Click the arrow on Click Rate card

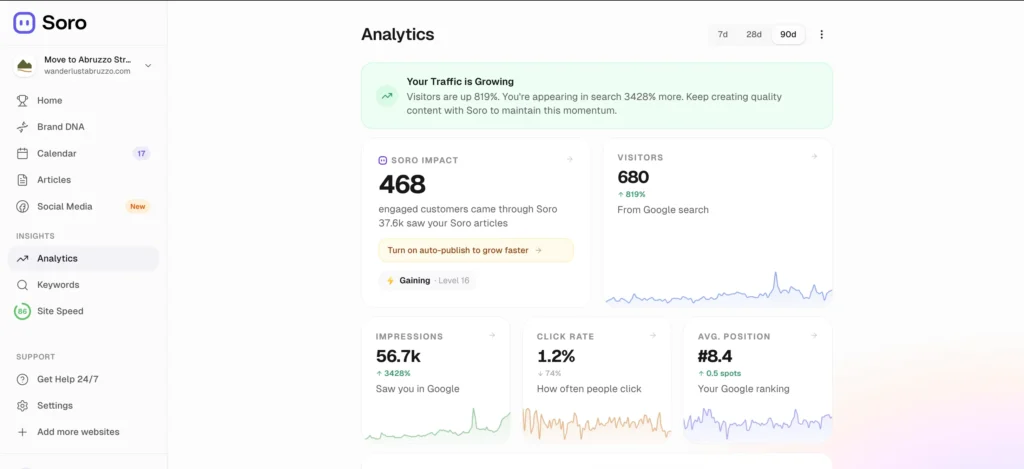pyautogui.click(x=652, y=335)
